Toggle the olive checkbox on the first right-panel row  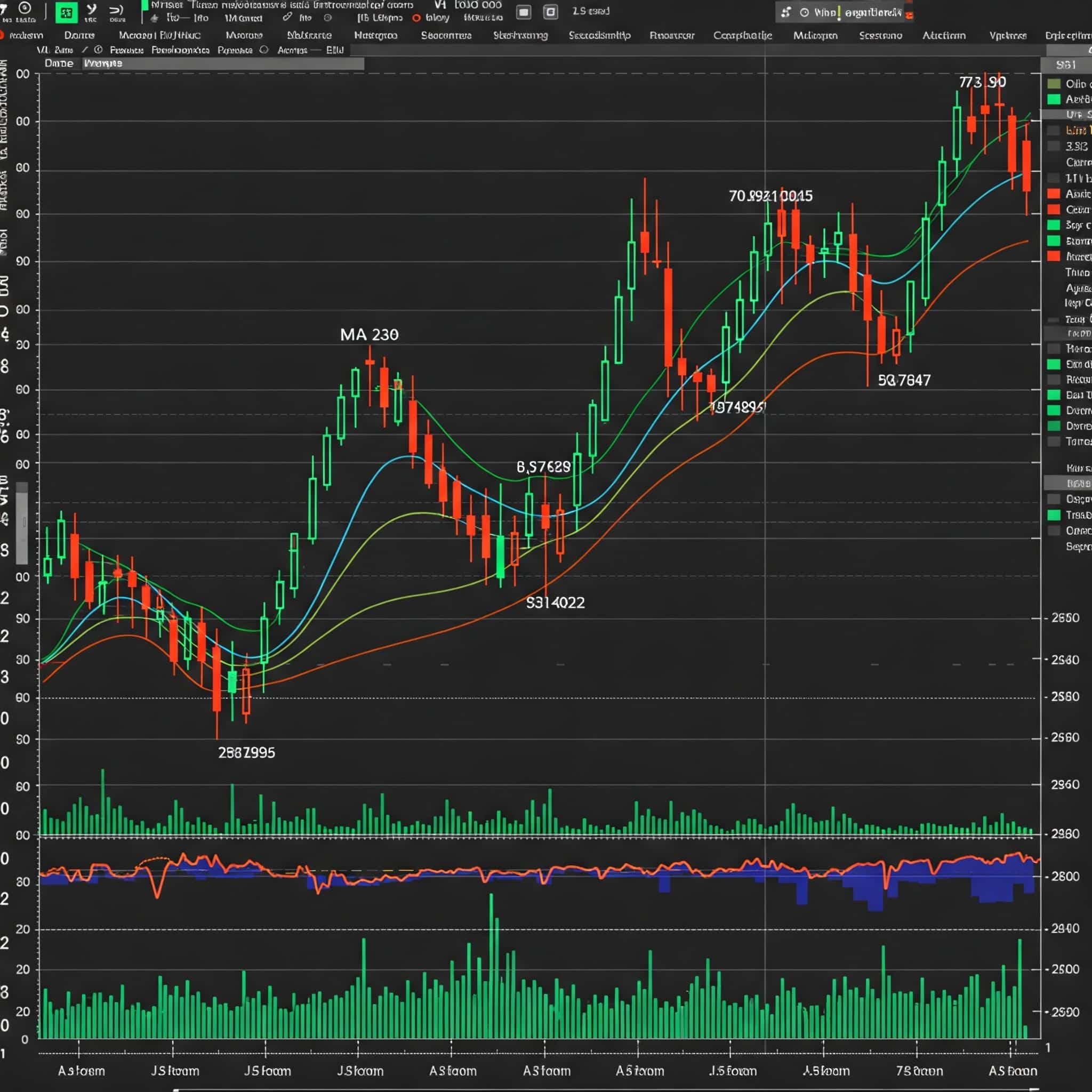1054,84
